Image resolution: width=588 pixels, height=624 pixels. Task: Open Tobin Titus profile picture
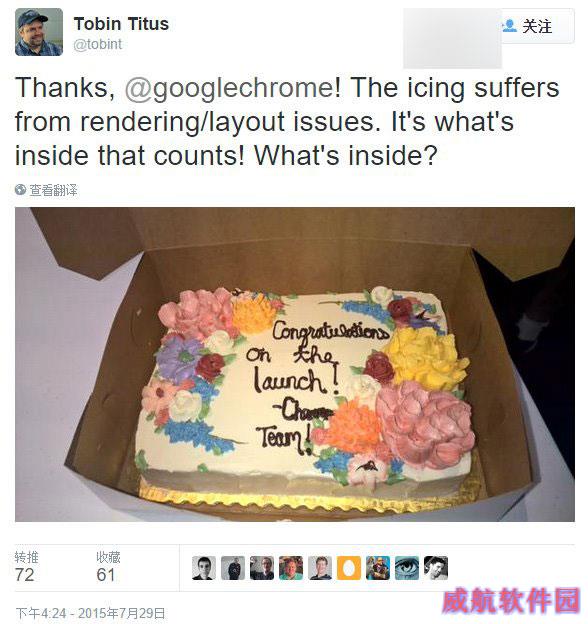click(39, 32)
